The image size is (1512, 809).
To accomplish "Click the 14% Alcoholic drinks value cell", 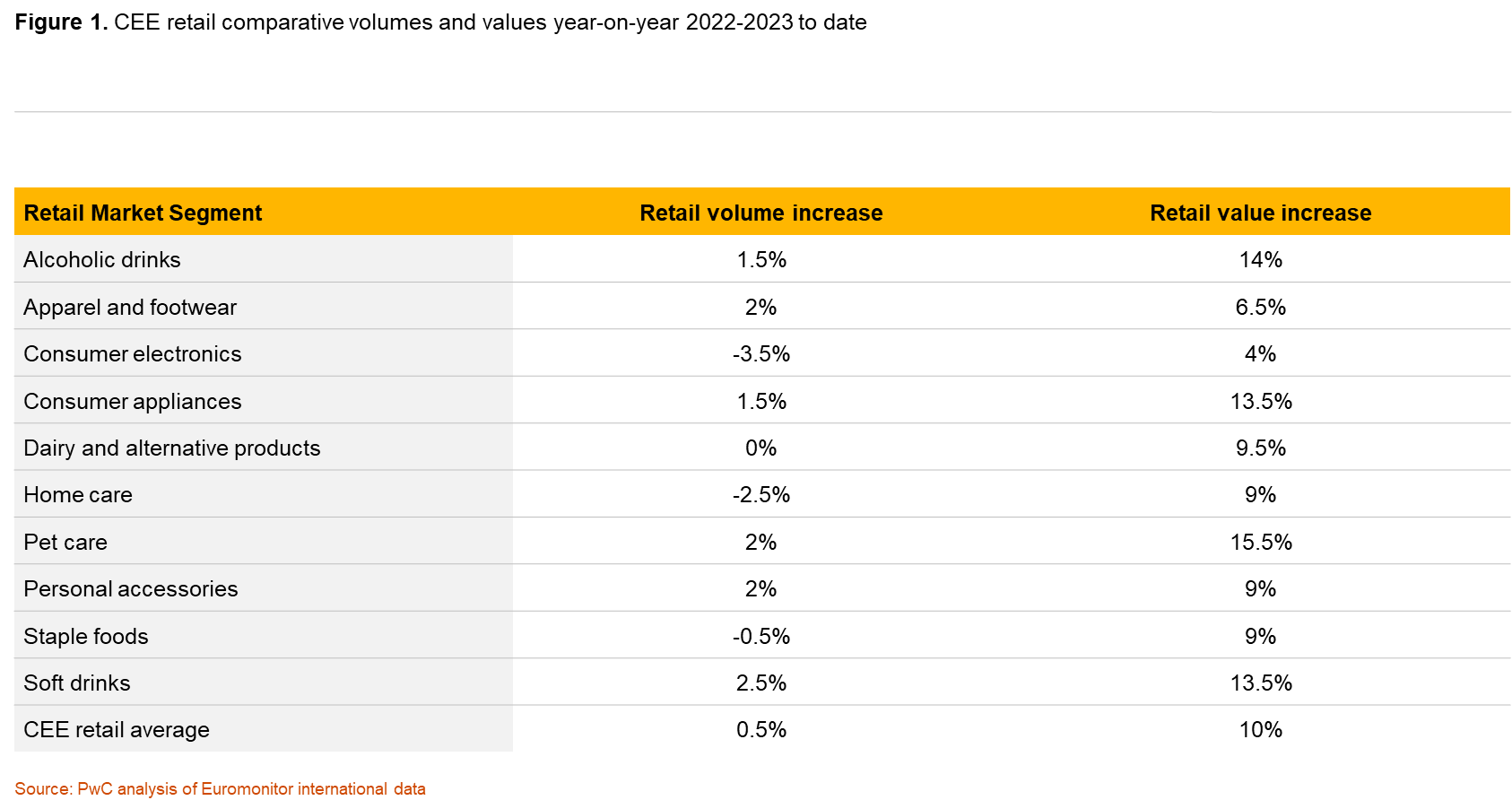I will pos(1260,260).
